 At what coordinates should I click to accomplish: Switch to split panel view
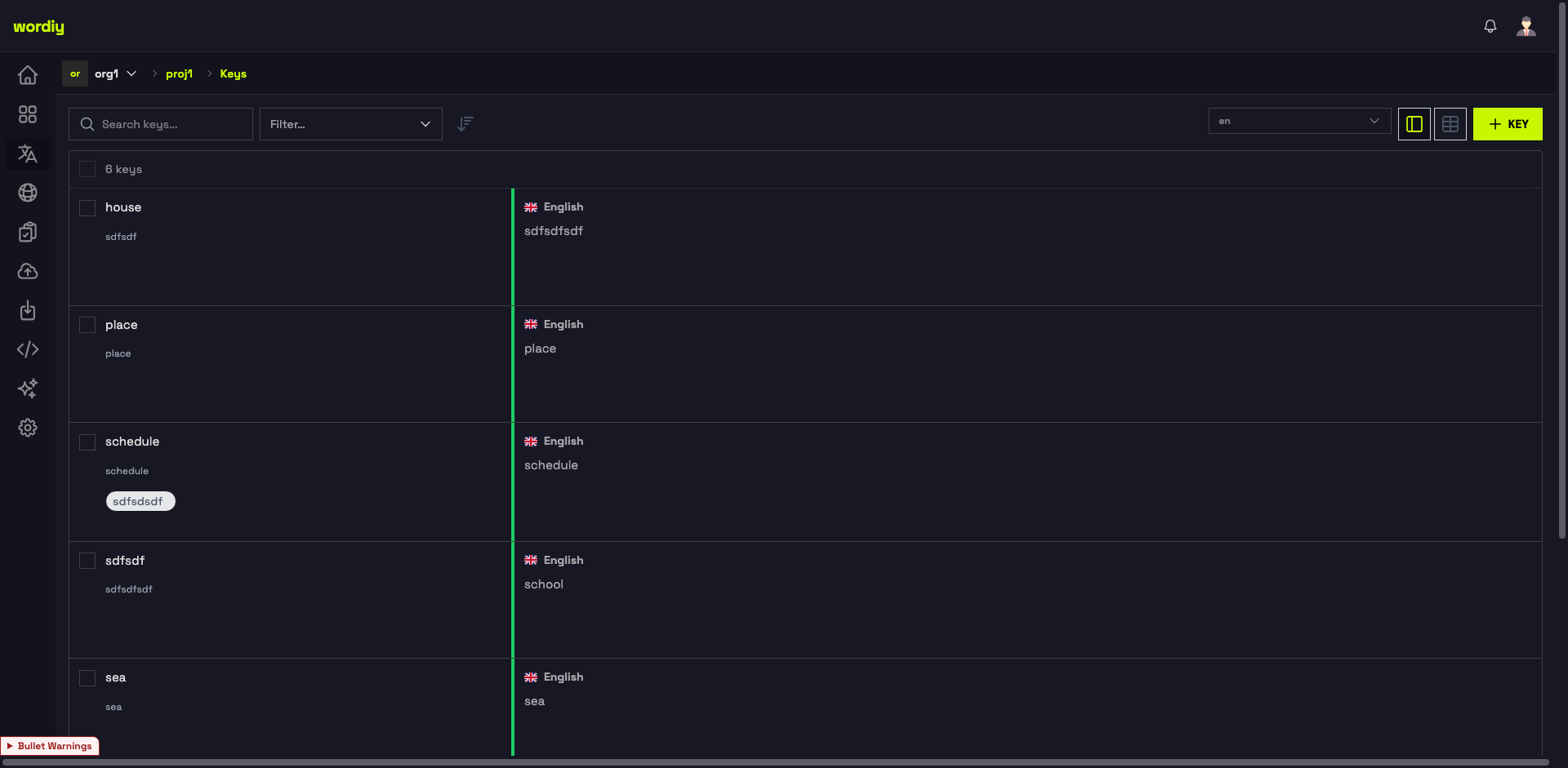pyautogui.click(x=1414, y=124)
